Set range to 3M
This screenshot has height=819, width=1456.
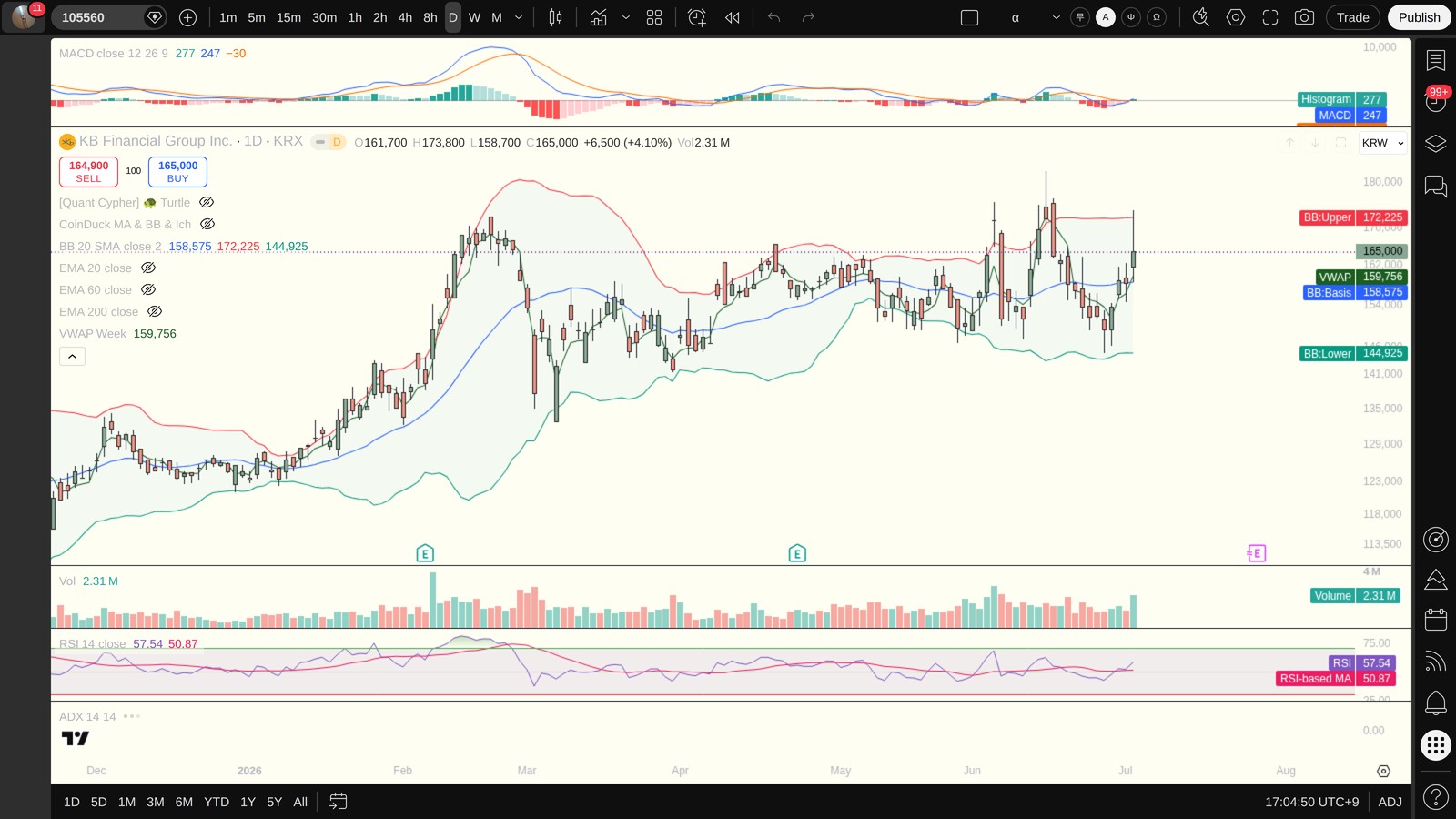(x=156, y=802)
